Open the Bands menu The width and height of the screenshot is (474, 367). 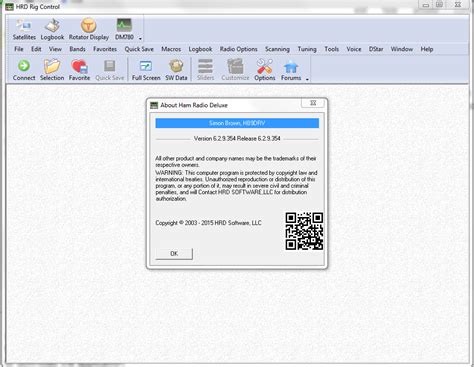(x=77, y=49)
